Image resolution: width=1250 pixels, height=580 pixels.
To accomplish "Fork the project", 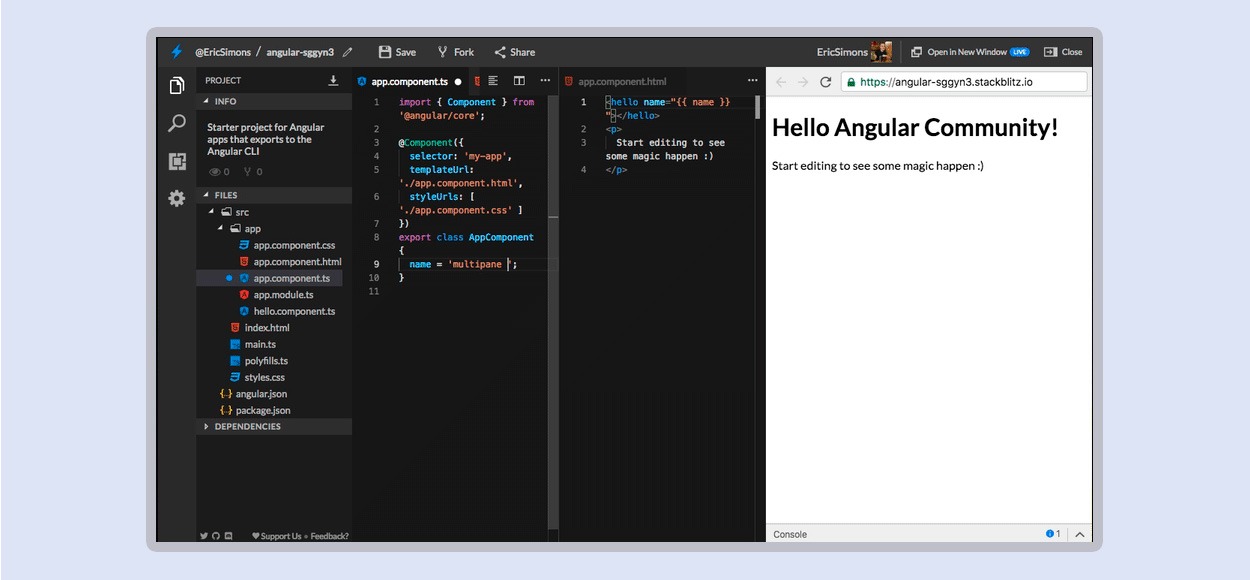I will click(x=456, y=52).
